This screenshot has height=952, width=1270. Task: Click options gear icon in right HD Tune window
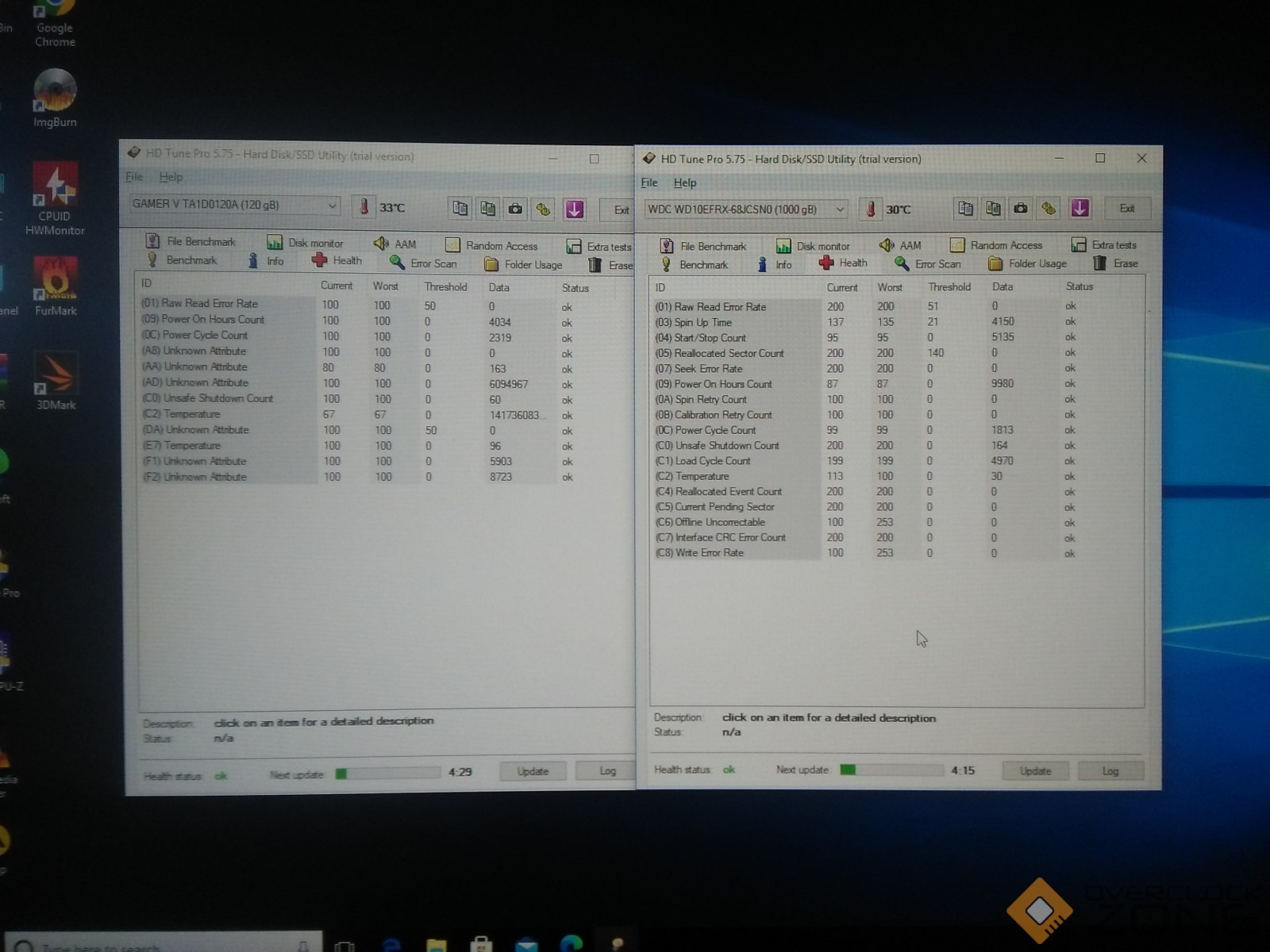(1049, 209)
